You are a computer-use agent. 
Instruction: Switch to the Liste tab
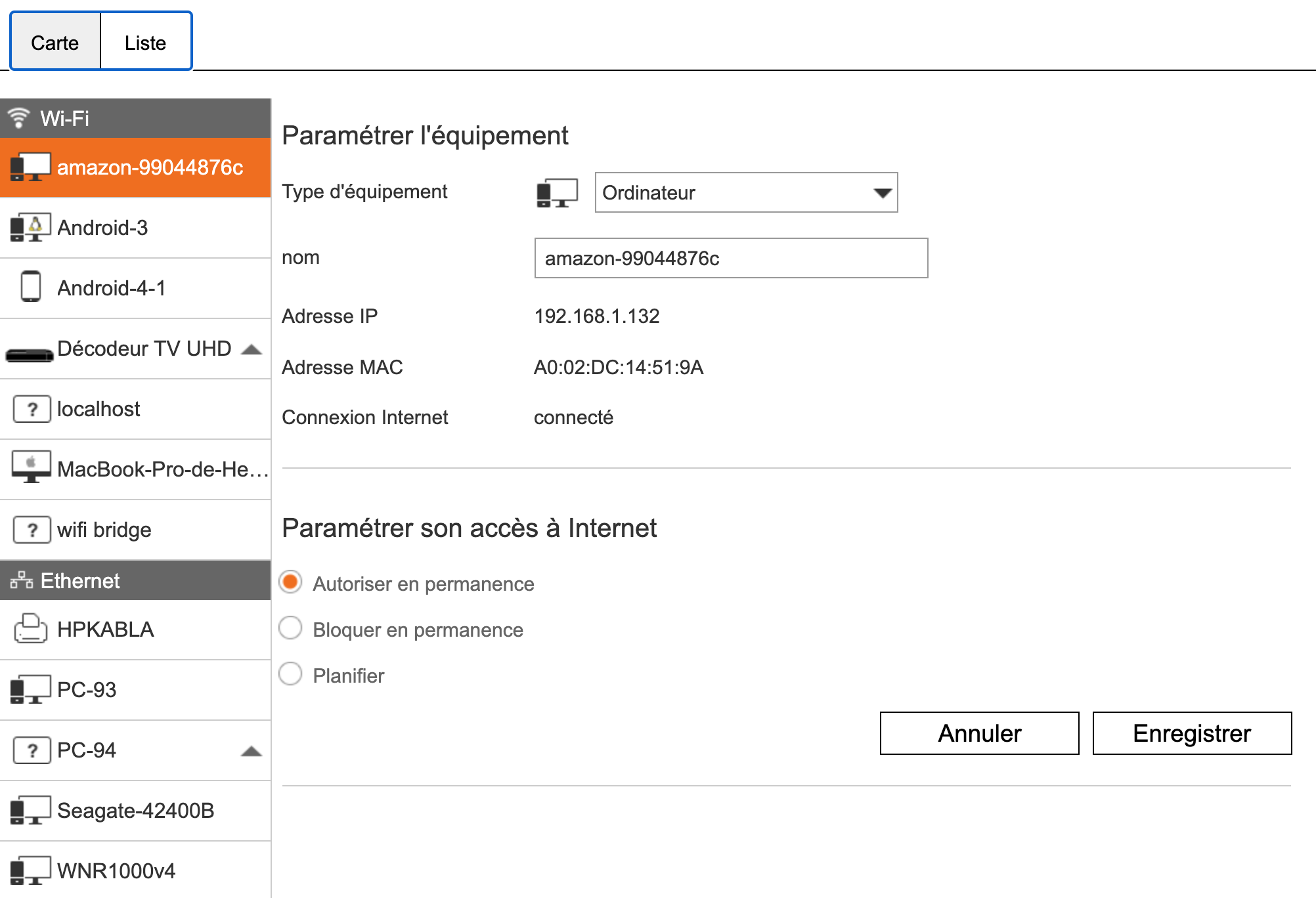[x=145, y=43]
